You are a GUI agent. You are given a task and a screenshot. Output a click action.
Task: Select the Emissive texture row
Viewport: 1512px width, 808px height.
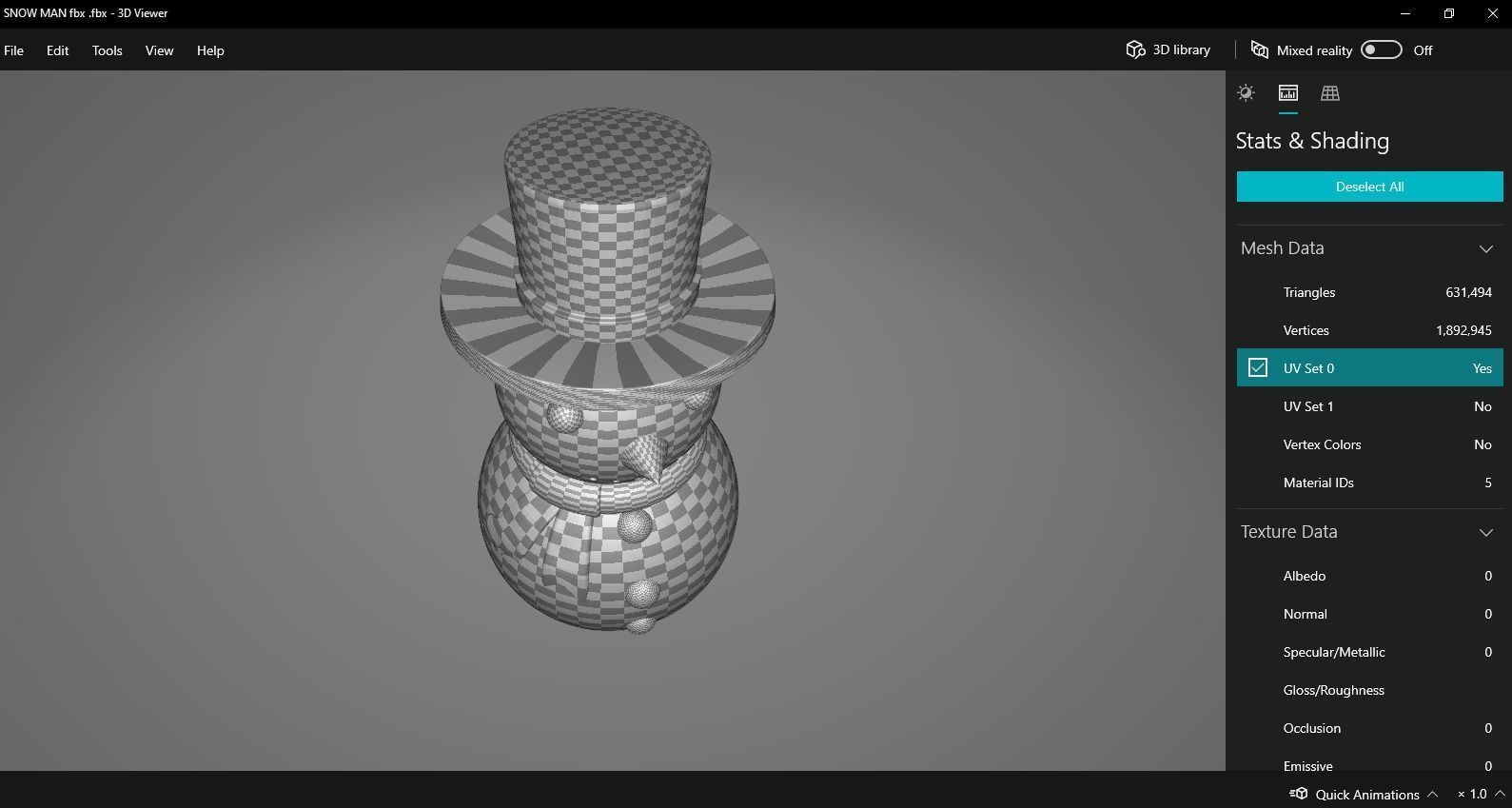click(1369, 761)
